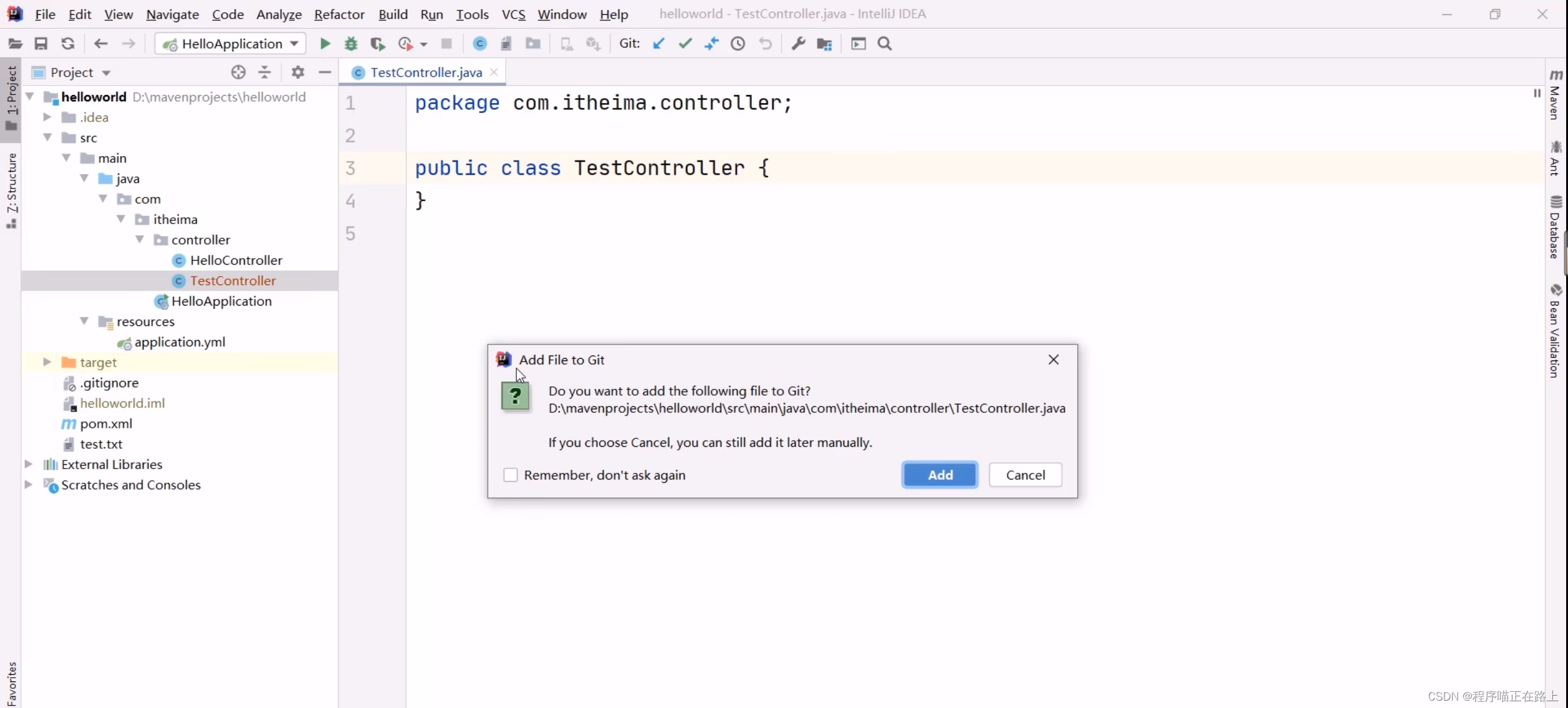This screenshot has height=708, width=1568.
Task: Click the Git Update Project arrow
Action: (658, 44)
